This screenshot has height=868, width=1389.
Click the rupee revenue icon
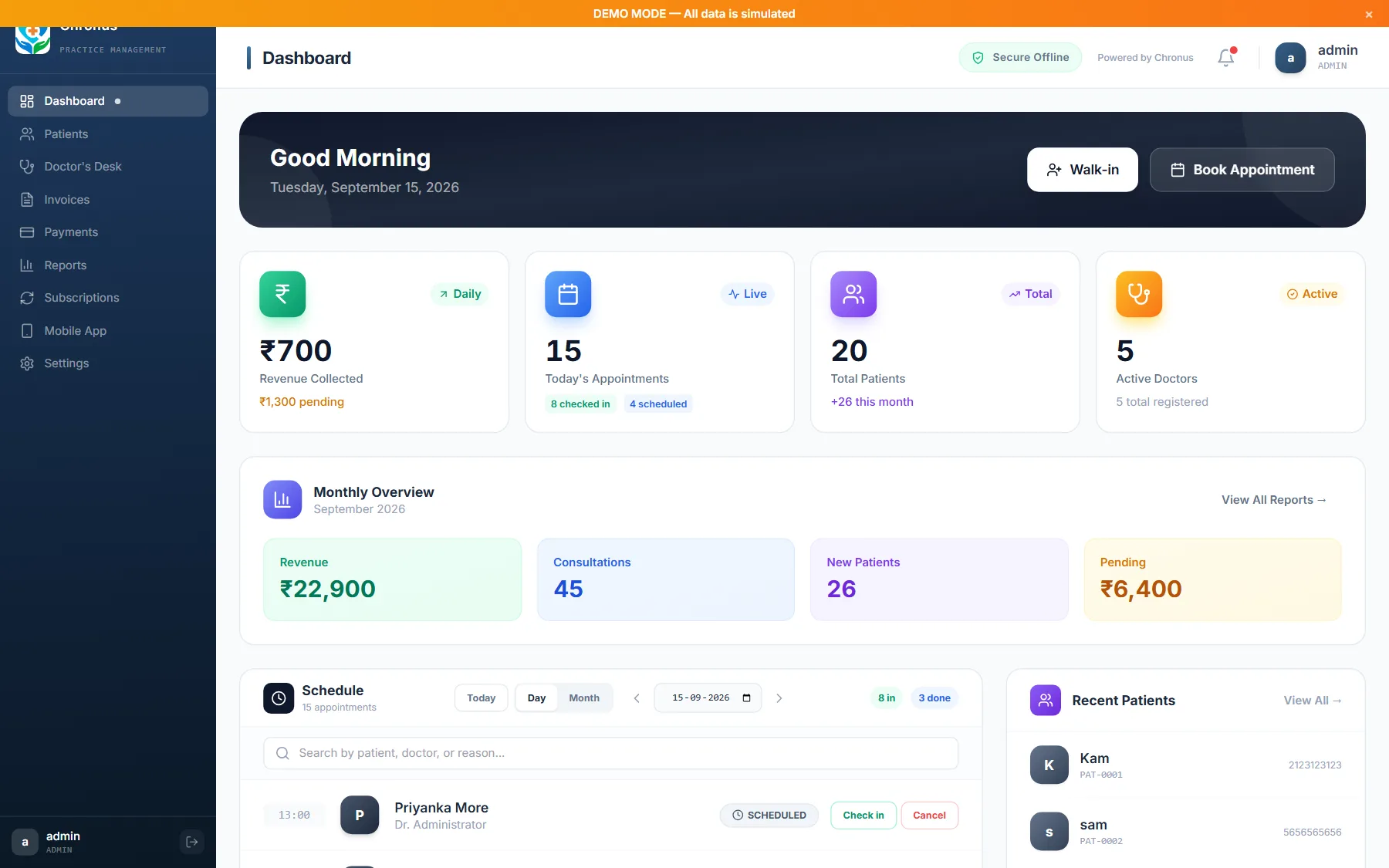282,294
